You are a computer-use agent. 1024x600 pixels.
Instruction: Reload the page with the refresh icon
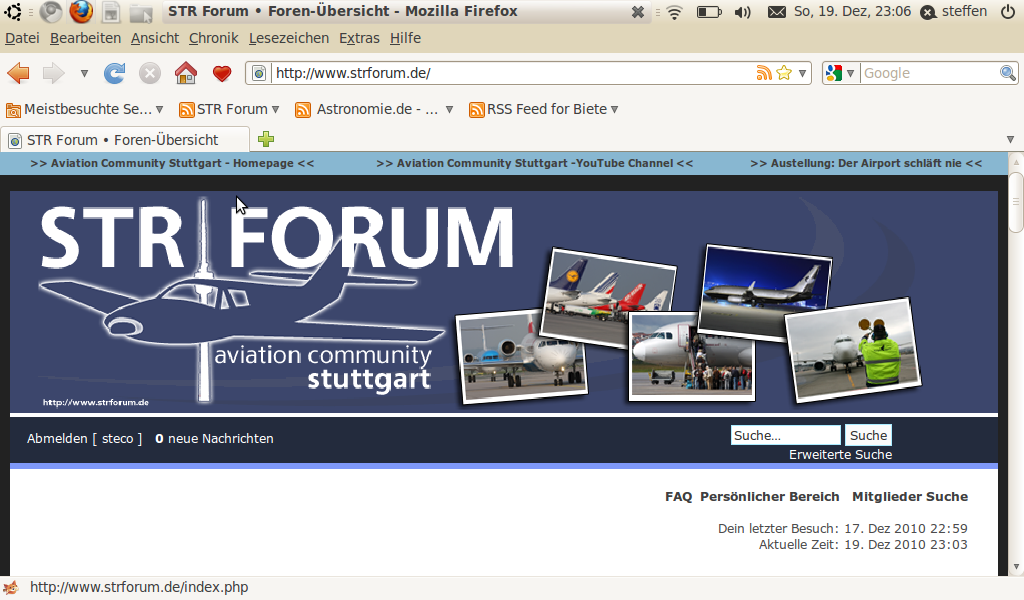tap(115, 73)
